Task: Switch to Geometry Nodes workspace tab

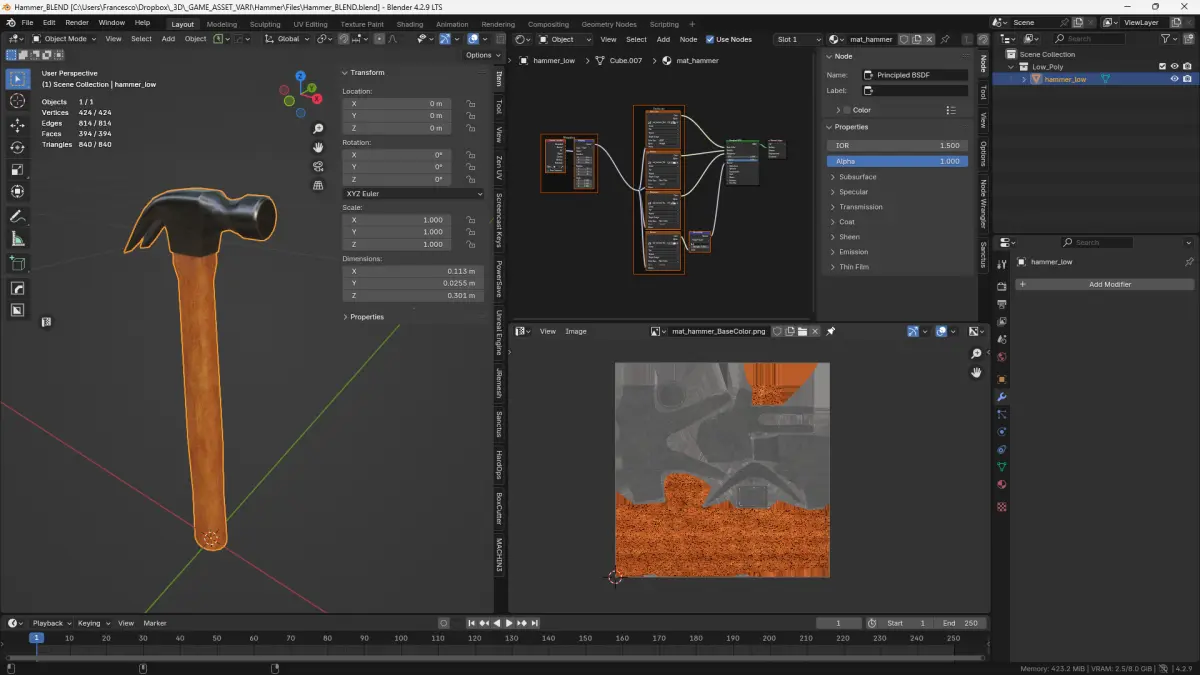Action: click(609, 24)
